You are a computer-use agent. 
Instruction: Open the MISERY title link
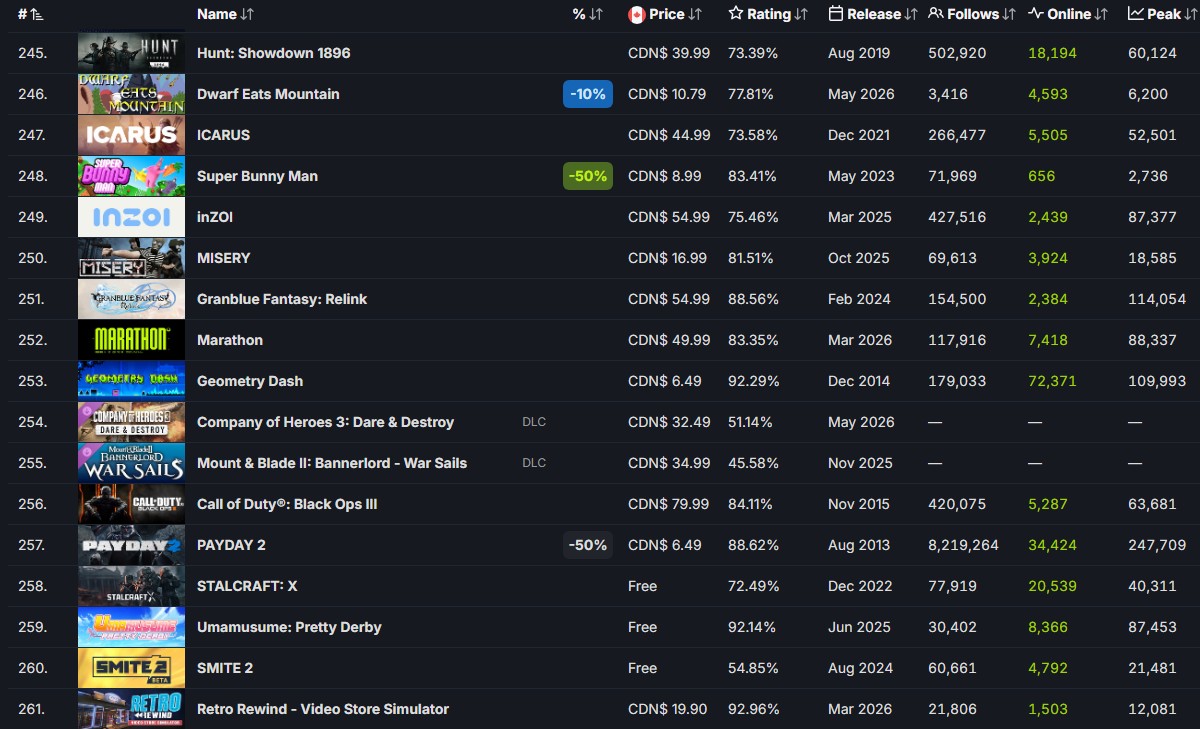coord(223,258)
